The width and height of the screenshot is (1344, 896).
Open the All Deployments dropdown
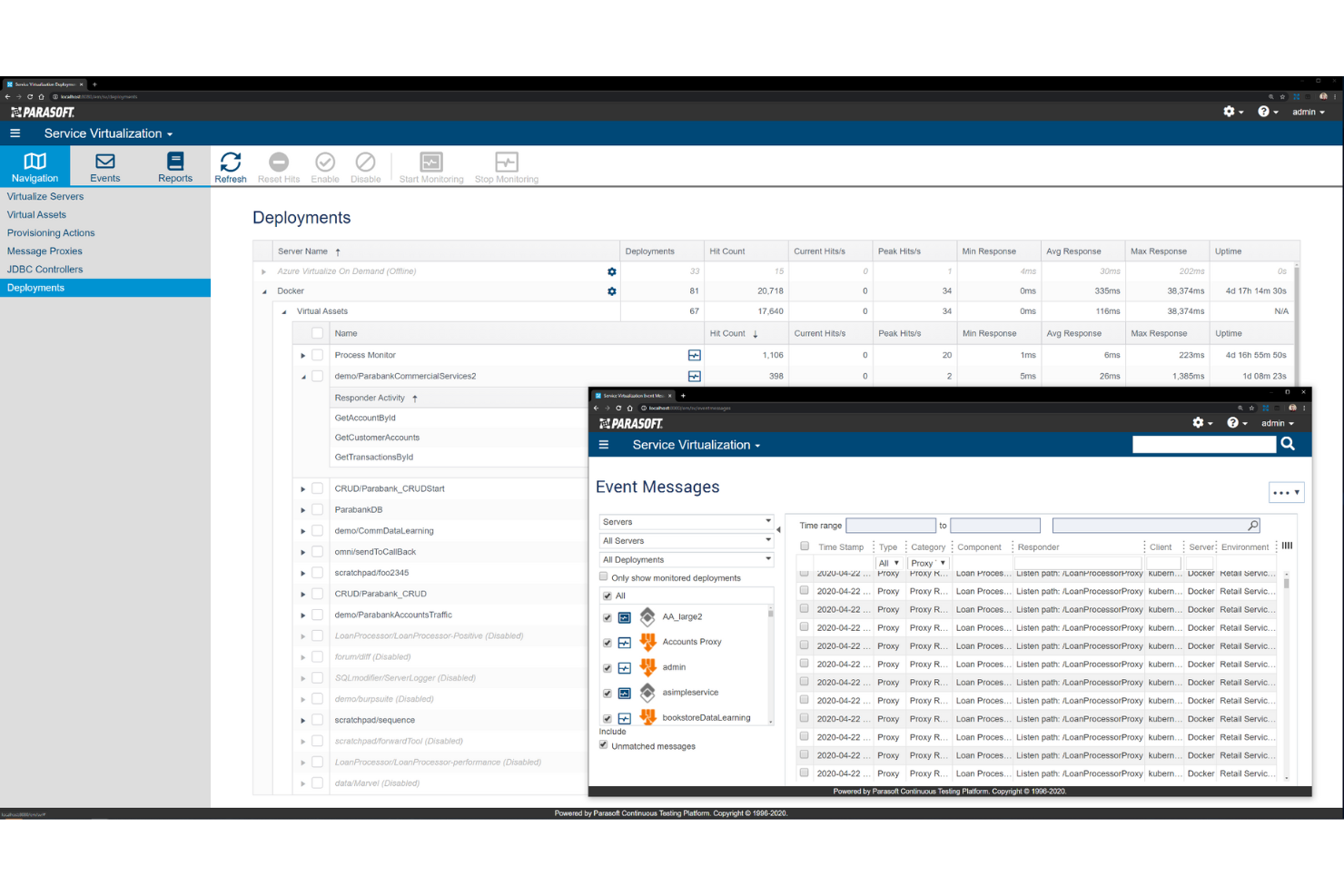pos(686,558)
